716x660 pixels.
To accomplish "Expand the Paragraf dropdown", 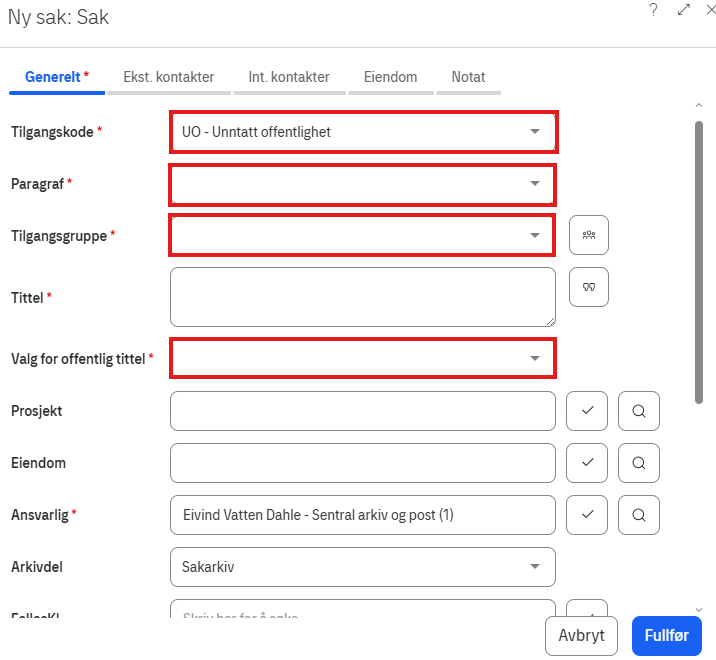I will coord(534,183).
